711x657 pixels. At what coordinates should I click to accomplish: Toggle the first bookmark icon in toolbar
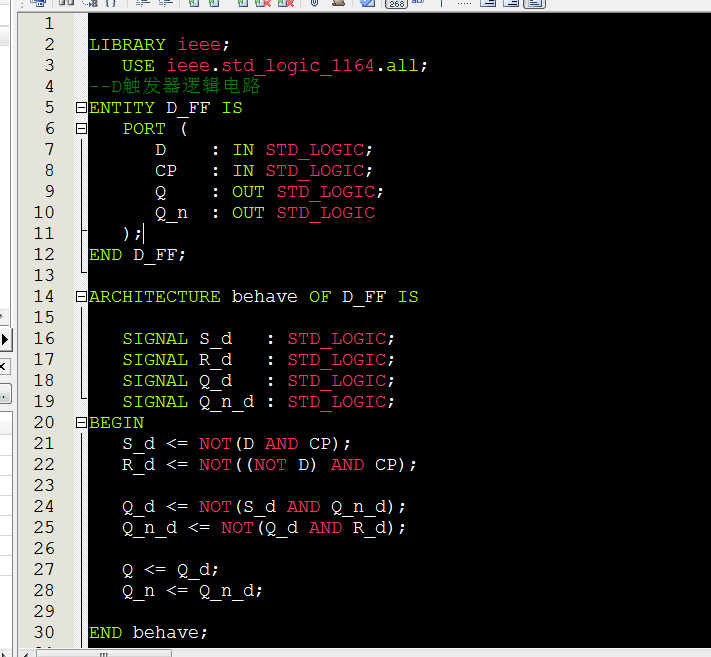(x=193, y=3)
